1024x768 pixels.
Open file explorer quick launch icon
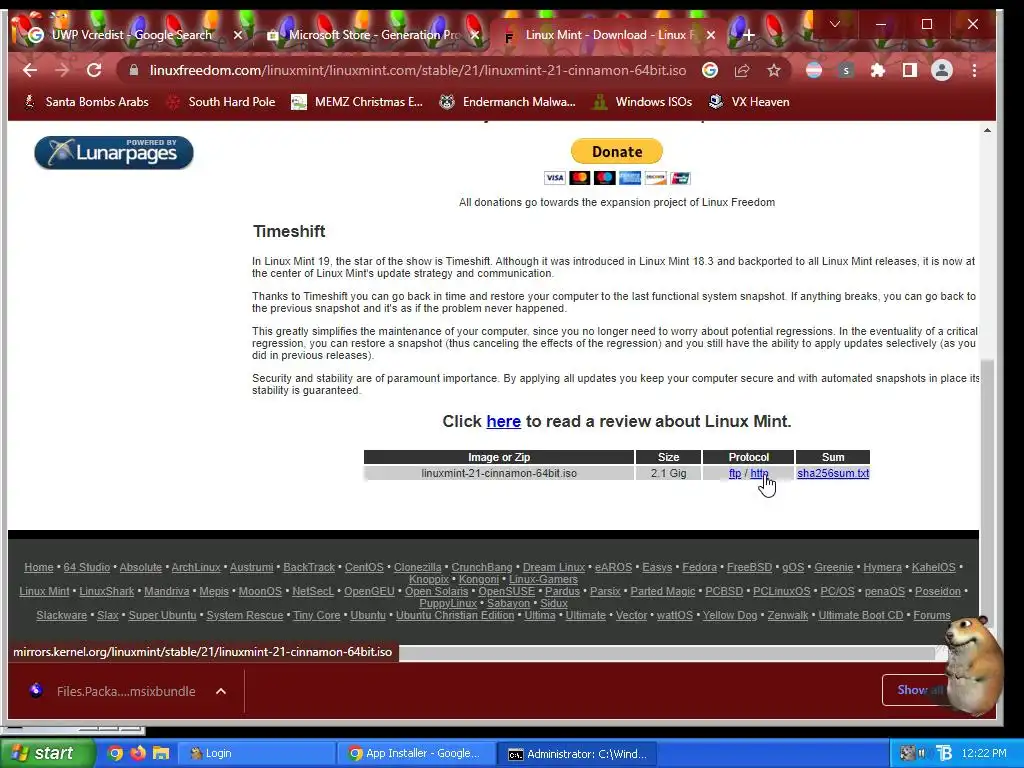161,753
